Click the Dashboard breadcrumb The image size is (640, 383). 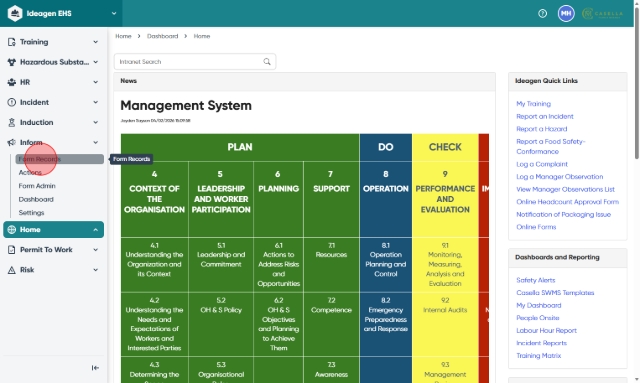162,36
